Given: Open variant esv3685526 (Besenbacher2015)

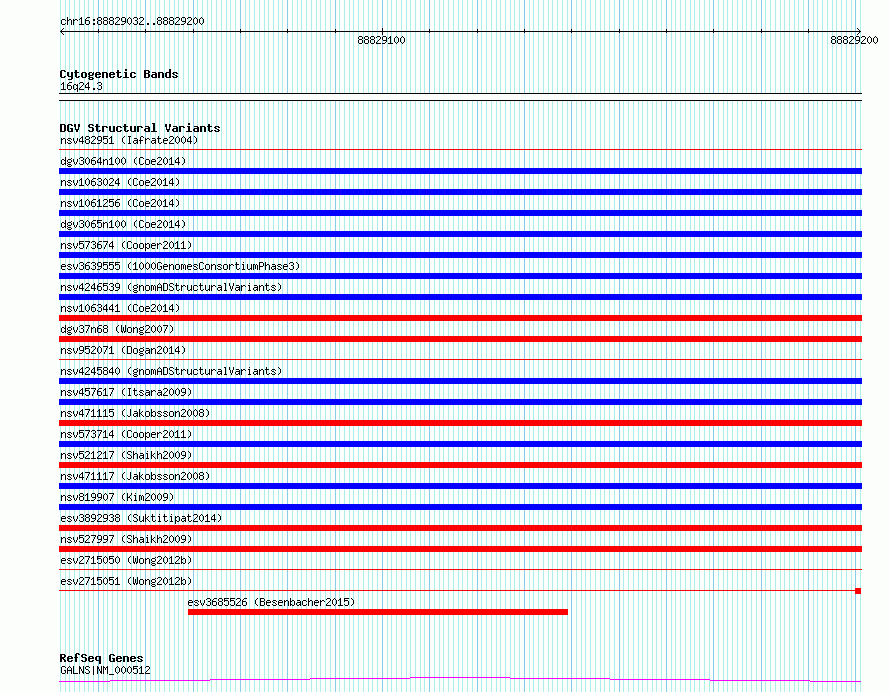Looking at the screenshot, I should 271,602.
